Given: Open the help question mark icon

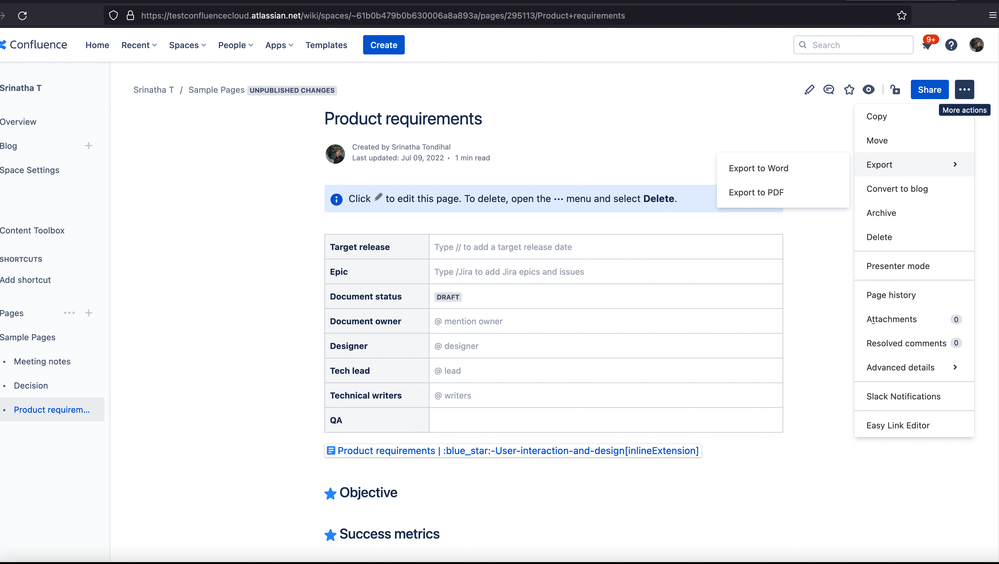Looking at the screenshot, I should pos(951,45).
